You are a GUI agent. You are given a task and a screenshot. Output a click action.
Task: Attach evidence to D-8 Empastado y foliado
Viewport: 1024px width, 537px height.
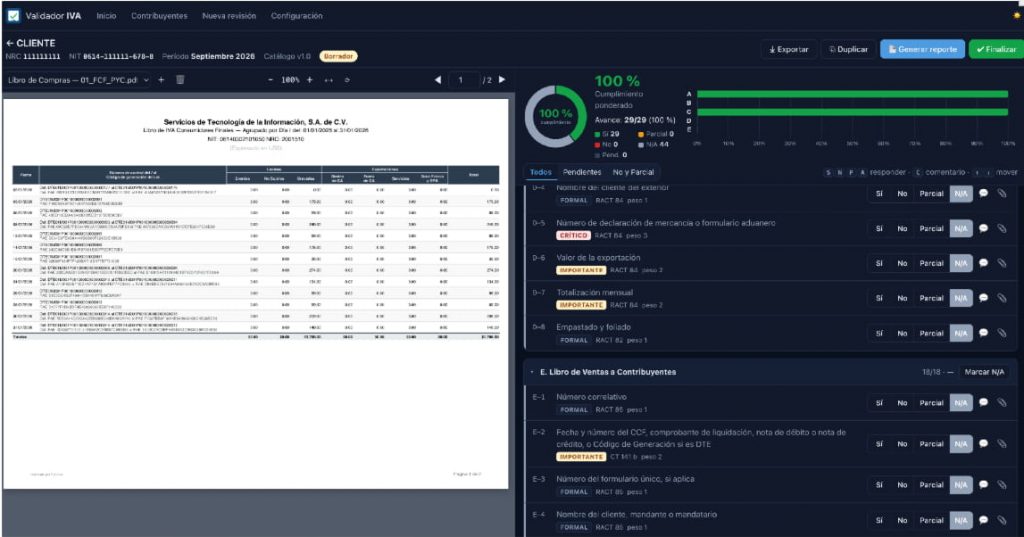pyautogui.click(x=1002, y=333)
